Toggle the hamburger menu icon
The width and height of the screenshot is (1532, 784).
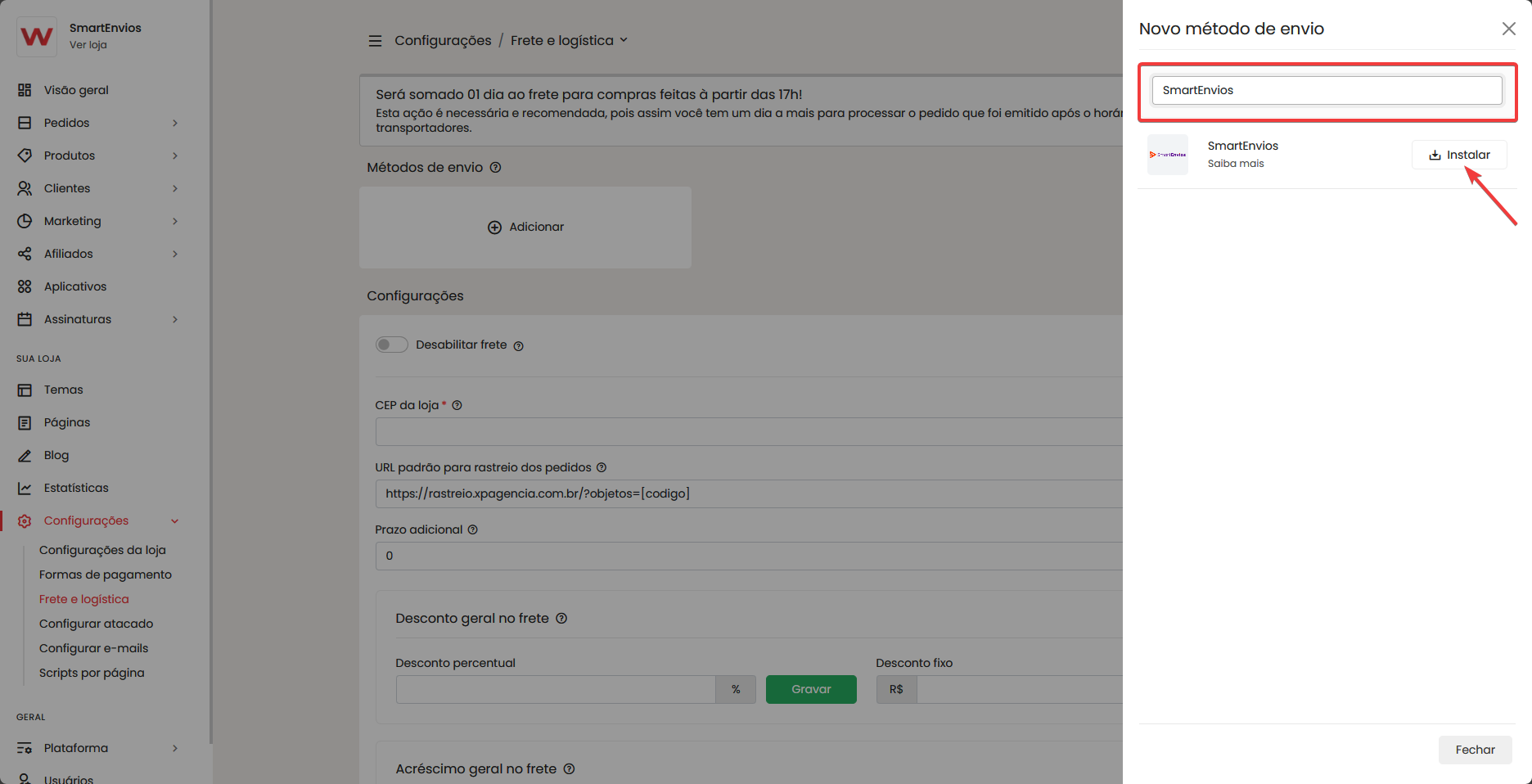375,41
